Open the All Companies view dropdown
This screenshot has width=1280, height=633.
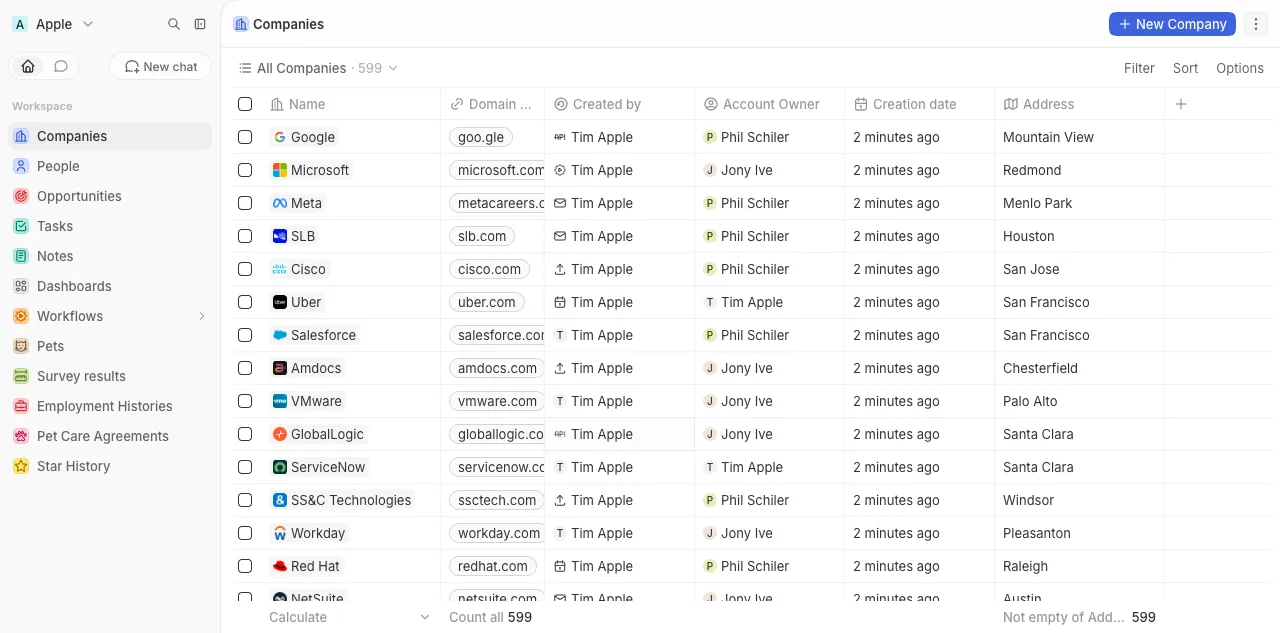318,68
